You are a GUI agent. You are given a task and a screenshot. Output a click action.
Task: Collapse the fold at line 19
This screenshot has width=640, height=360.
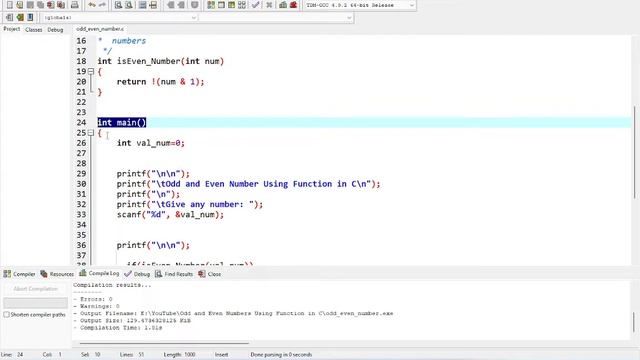(91, 71)
